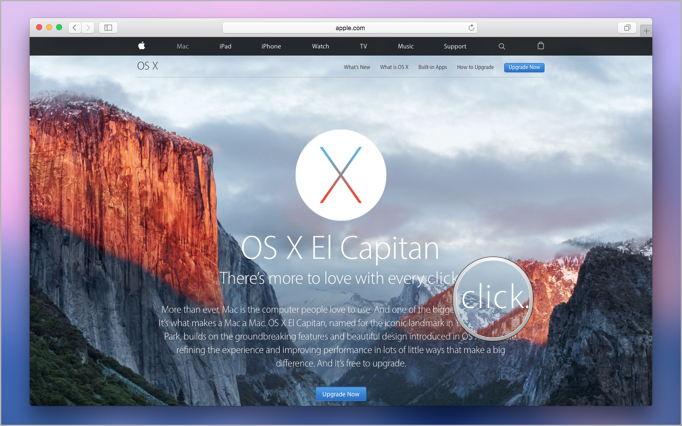Screen dimensions: 682x426
Task: Open the Watch menu item
Action: click(x=320, y=46)
